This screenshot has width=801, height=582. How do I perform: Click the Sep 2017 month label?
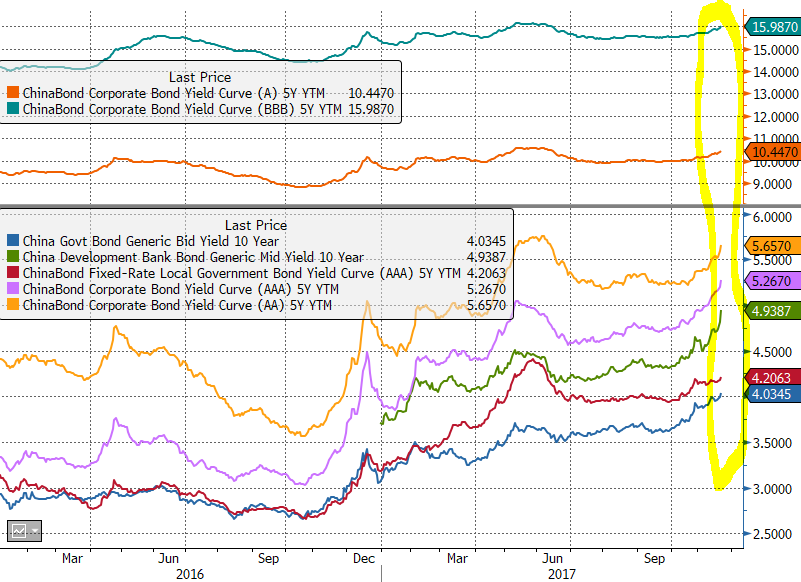654,558
